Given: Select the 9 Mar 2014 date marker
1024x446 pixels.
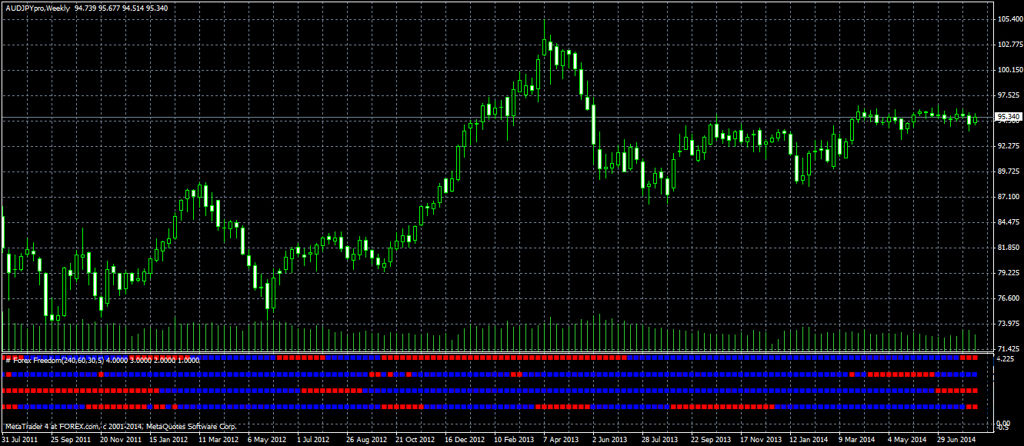Looking at the screenshot, I should point(860,439).
